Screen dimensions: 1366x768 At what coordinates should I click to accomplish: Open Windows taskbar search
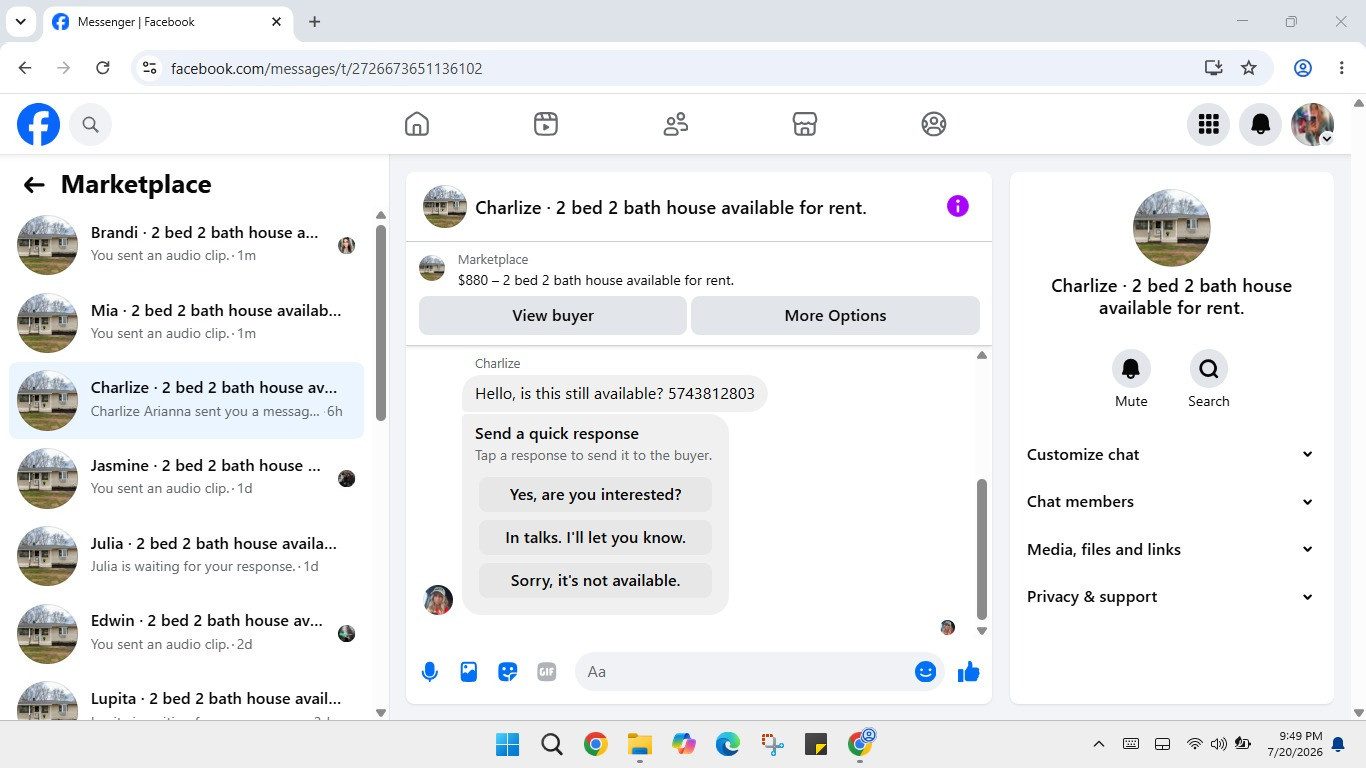click(552, 744)
